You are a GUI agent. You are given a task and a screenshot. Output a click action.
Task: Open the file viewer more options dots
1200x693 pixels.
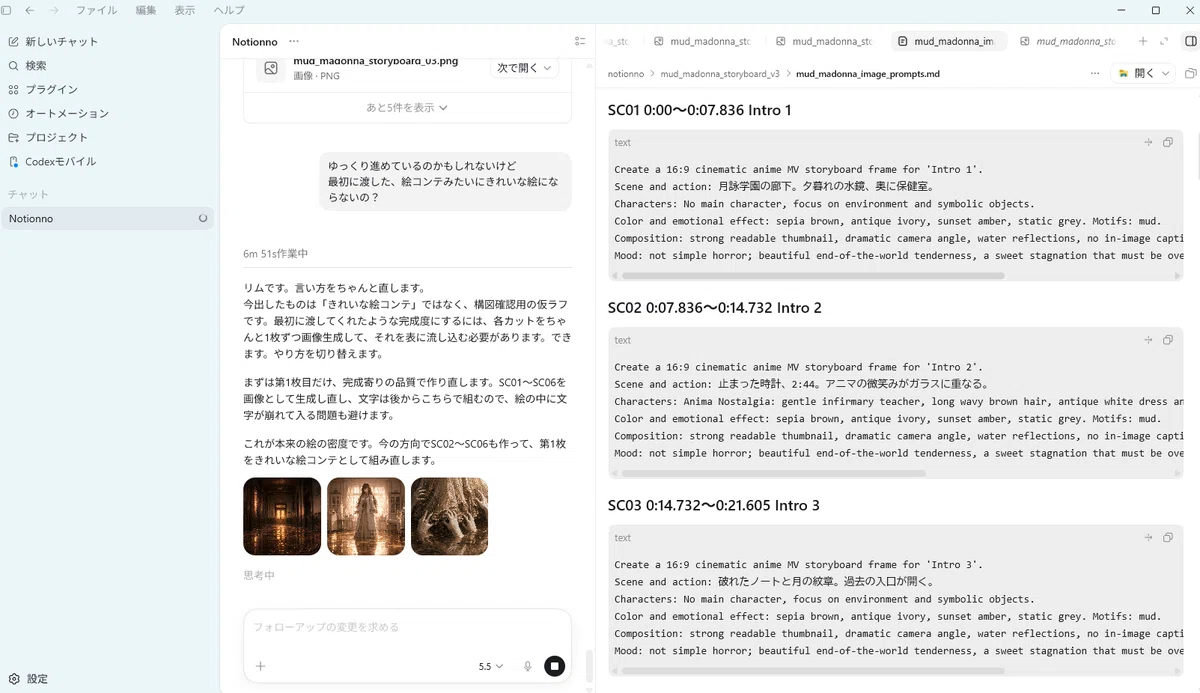click(1096, 74)
